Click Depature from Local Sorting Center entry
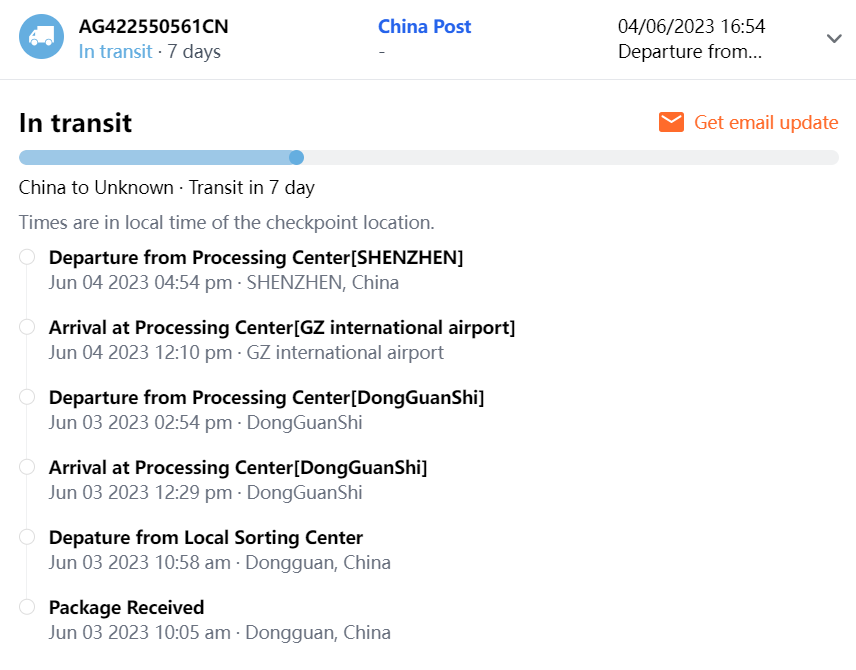Viewport: 856px width, 670px height. point(206,538)
